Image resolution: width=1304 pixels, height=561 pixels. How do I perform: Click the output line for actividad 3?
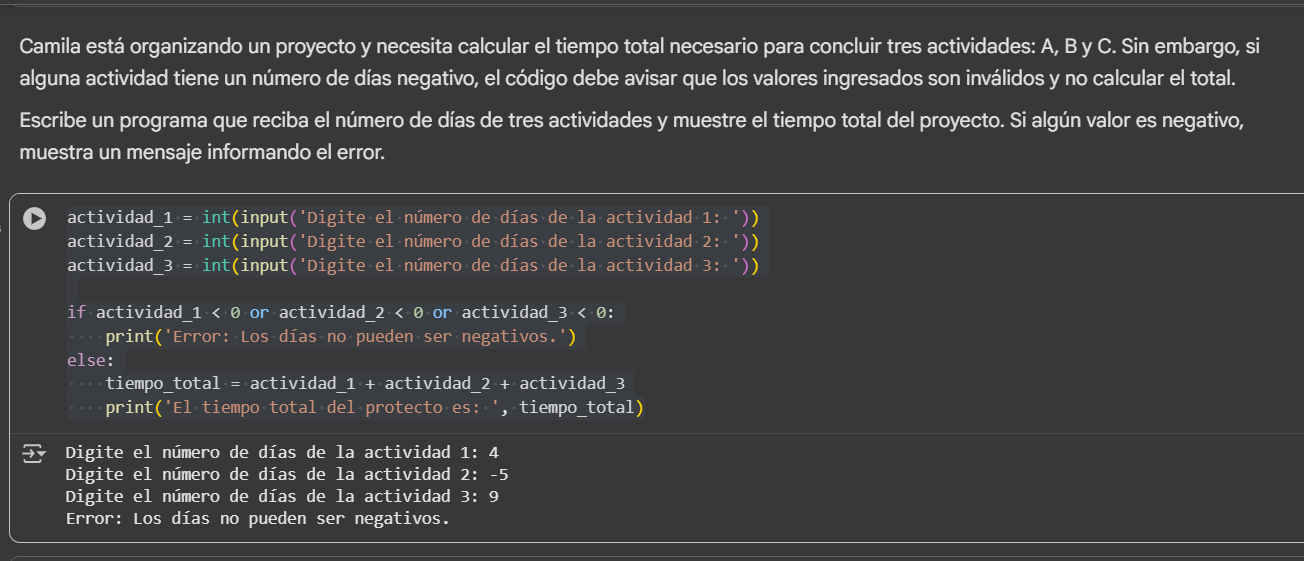tap(281, 496)
